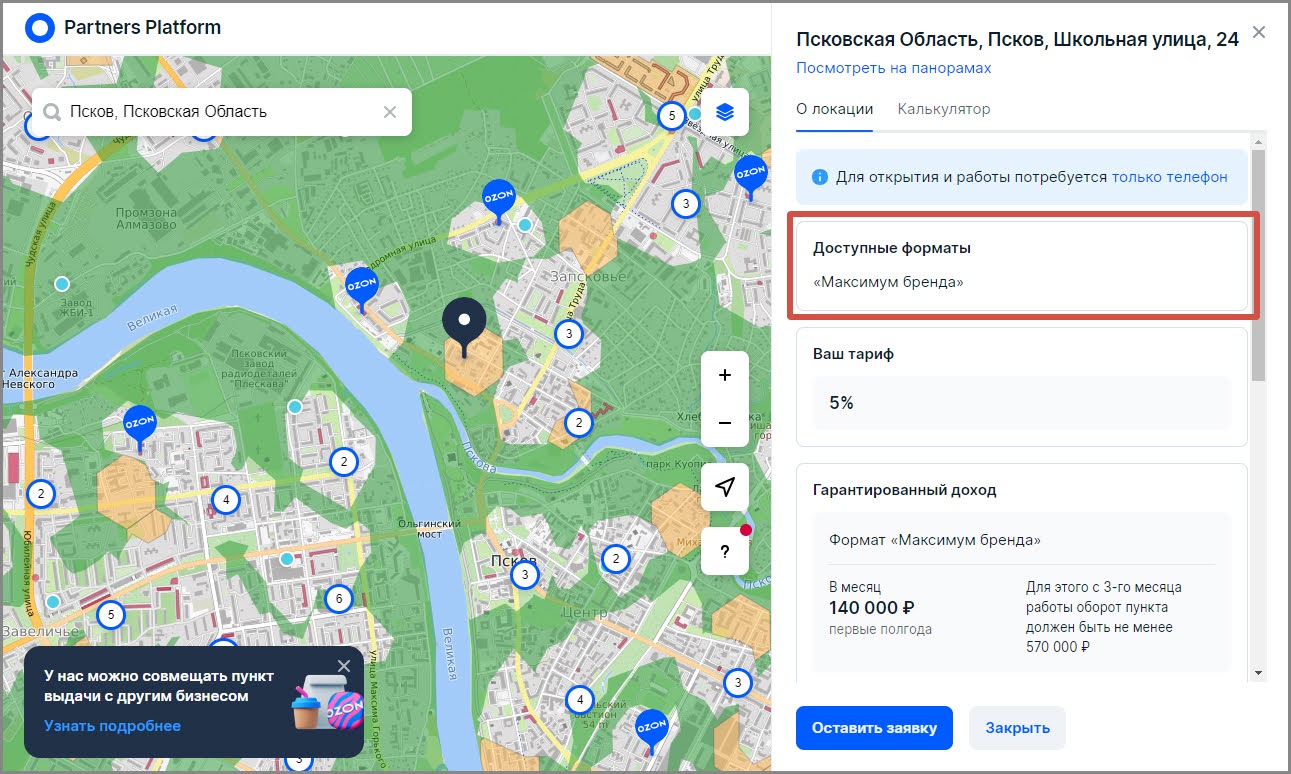
Task: Open the map layers switcher
Action: pos(725,113)
